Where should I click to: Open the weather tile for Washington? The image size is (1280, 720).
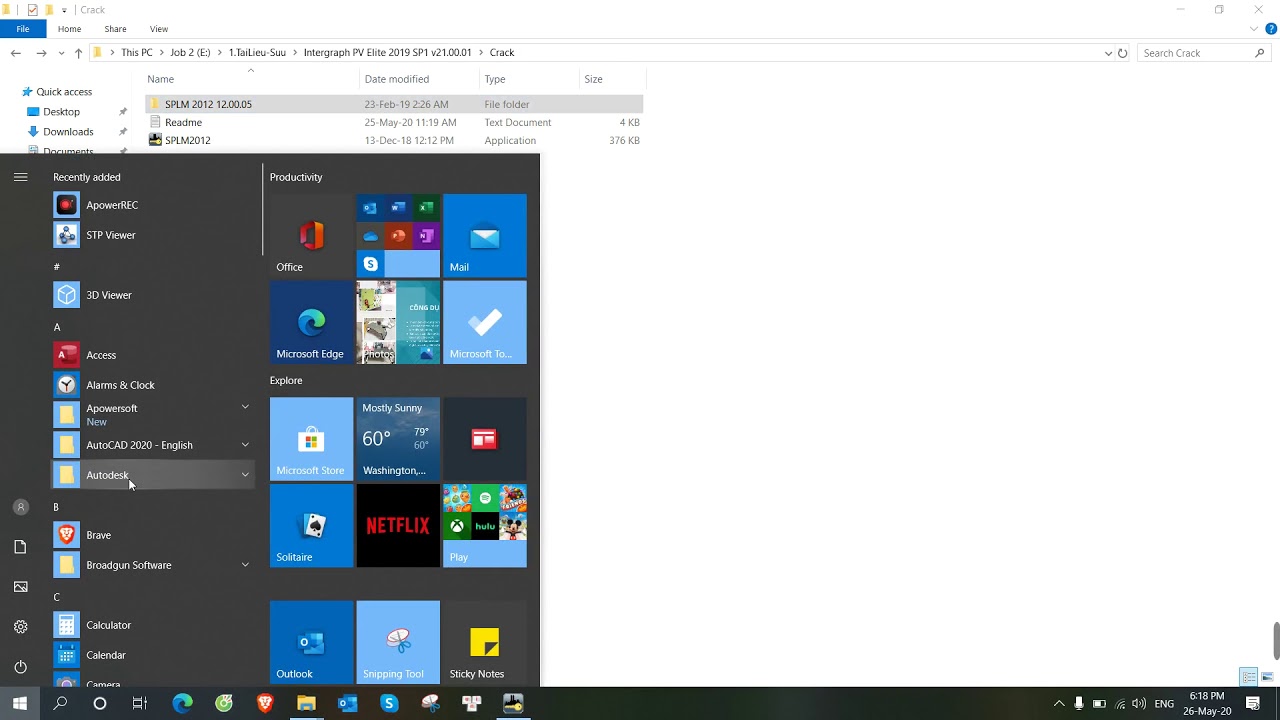pos(398,439)
